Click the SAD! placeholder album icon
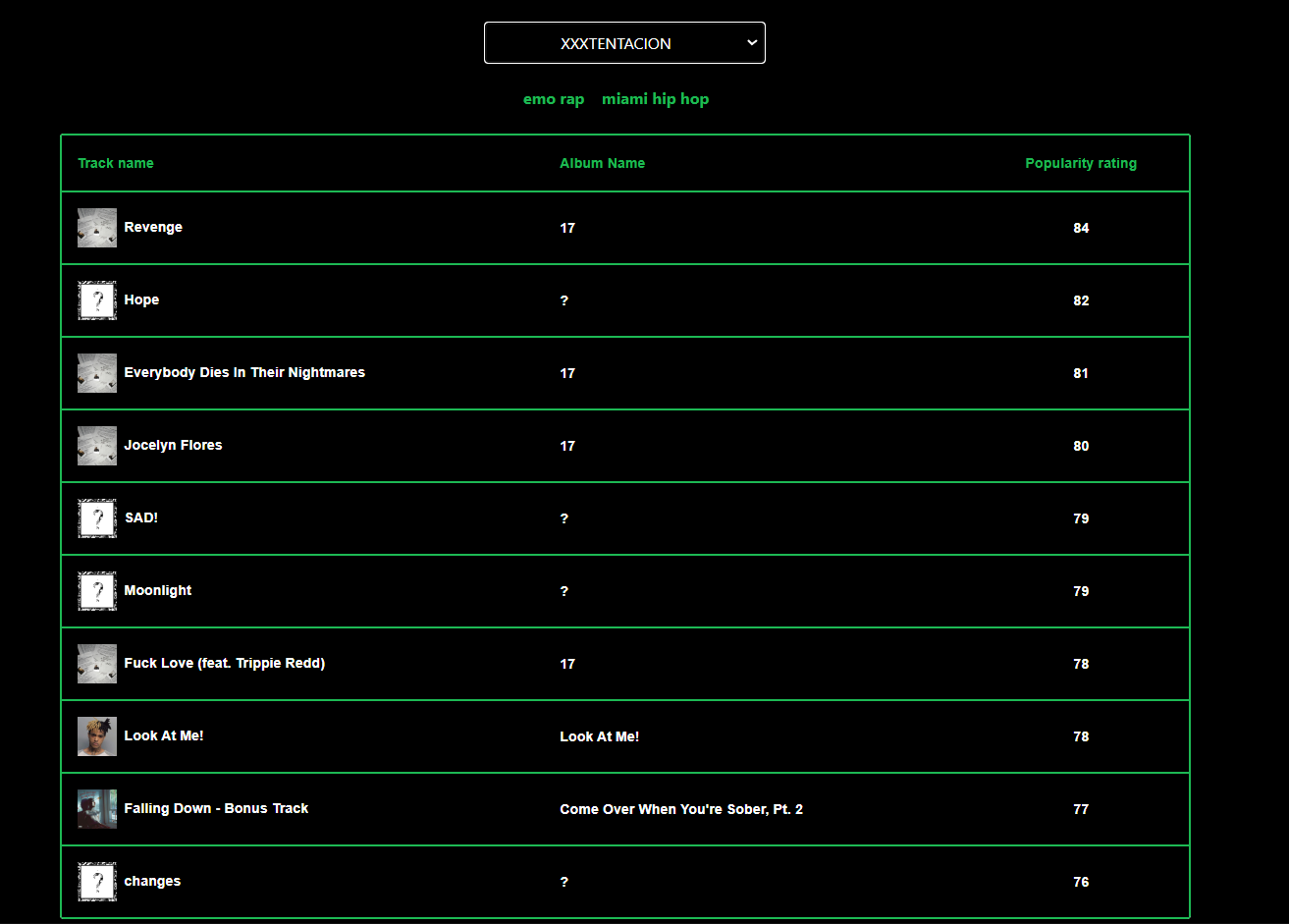 coord(96,517)
